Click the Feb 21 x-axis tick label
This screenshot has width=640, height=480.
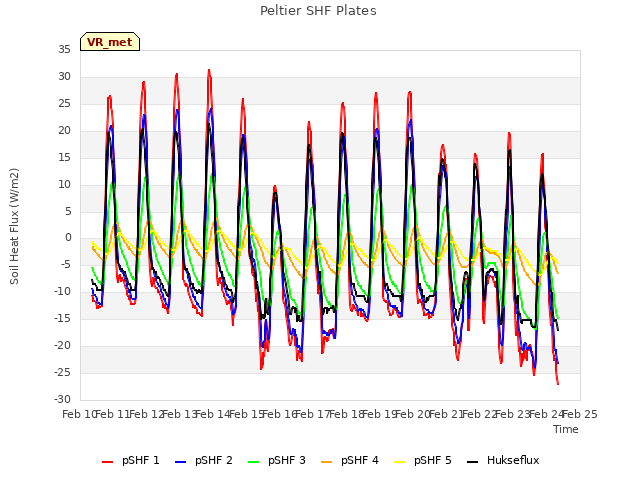[446, 414]
